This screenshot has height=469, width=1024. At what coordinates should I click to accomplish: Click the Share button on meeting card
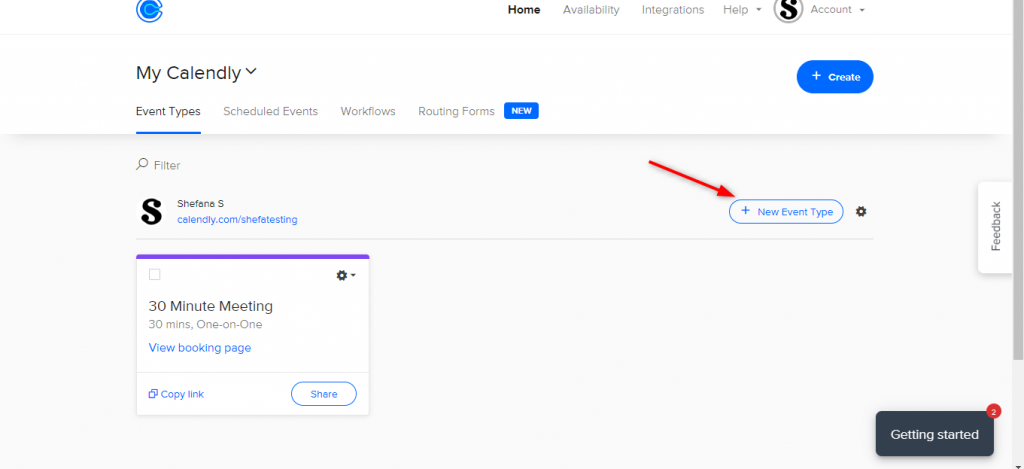[324, 394]
